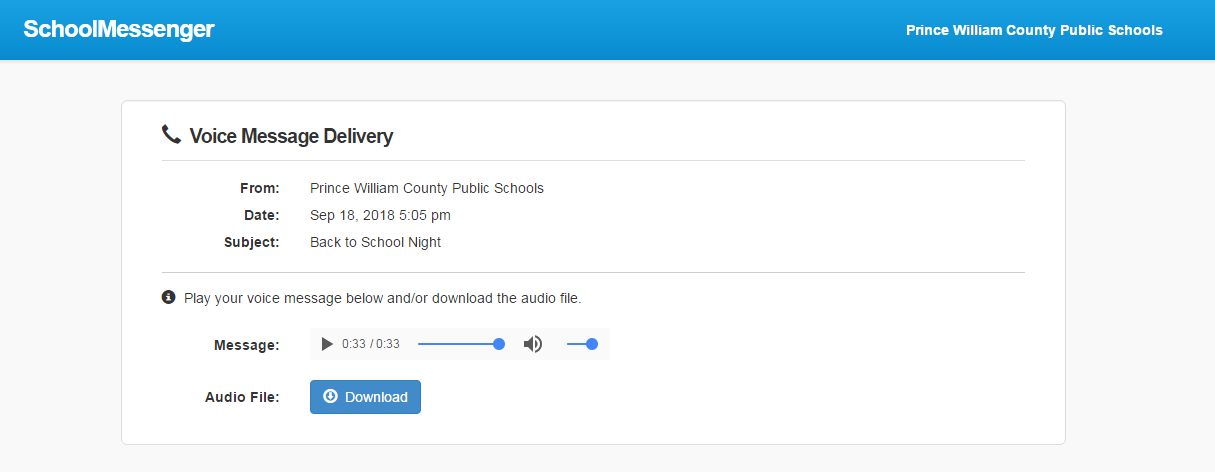1215x472 pixels.
Task: Click the From sender name text
Action: [x=427, y=188]
